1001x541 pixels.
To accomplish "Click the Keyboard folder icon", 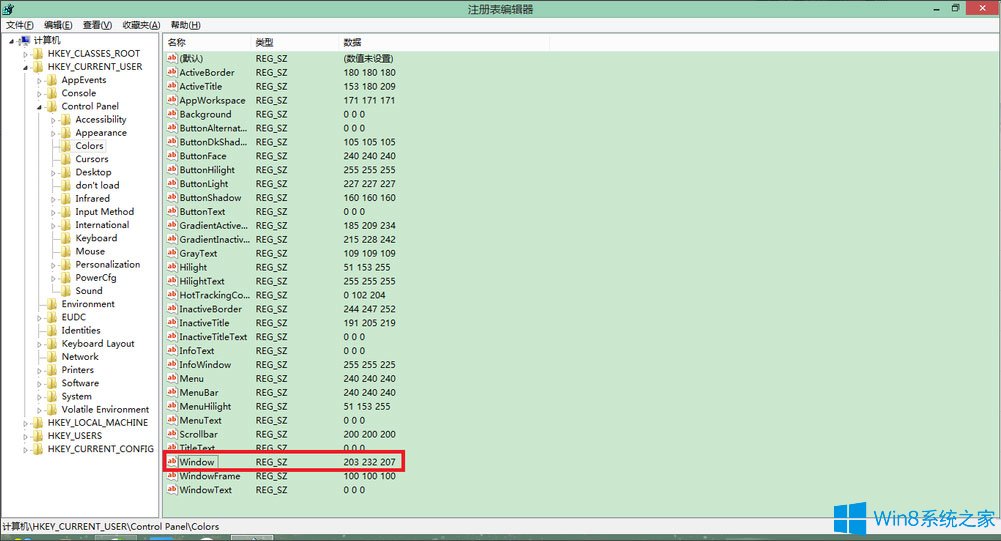I will coord(66,238).
